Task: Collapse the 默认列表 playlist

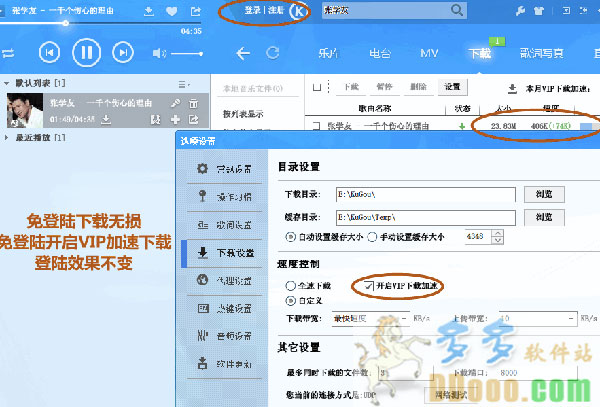Action: tap(7, 83)
